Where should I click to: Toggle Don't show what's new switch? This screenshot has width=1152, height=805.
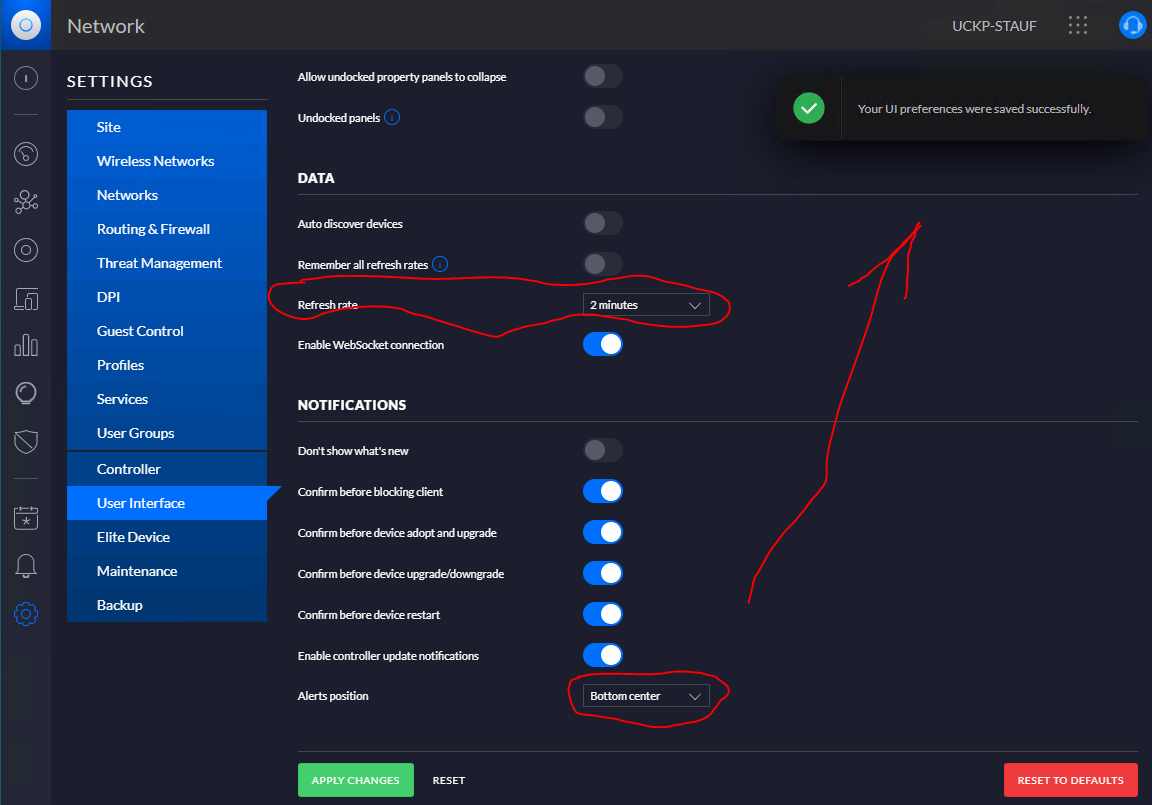tap(602, 451)
